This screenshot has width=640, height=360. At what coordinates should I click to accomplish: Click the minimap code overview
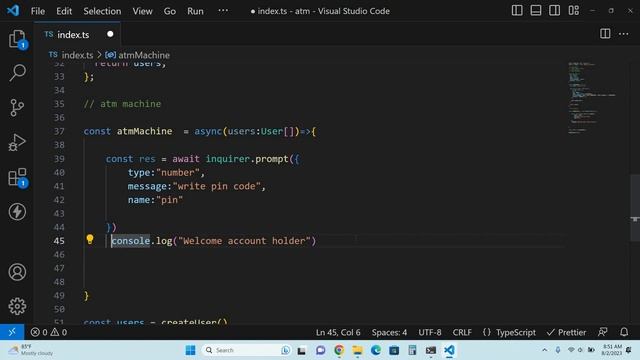click(x=592, y=97)
